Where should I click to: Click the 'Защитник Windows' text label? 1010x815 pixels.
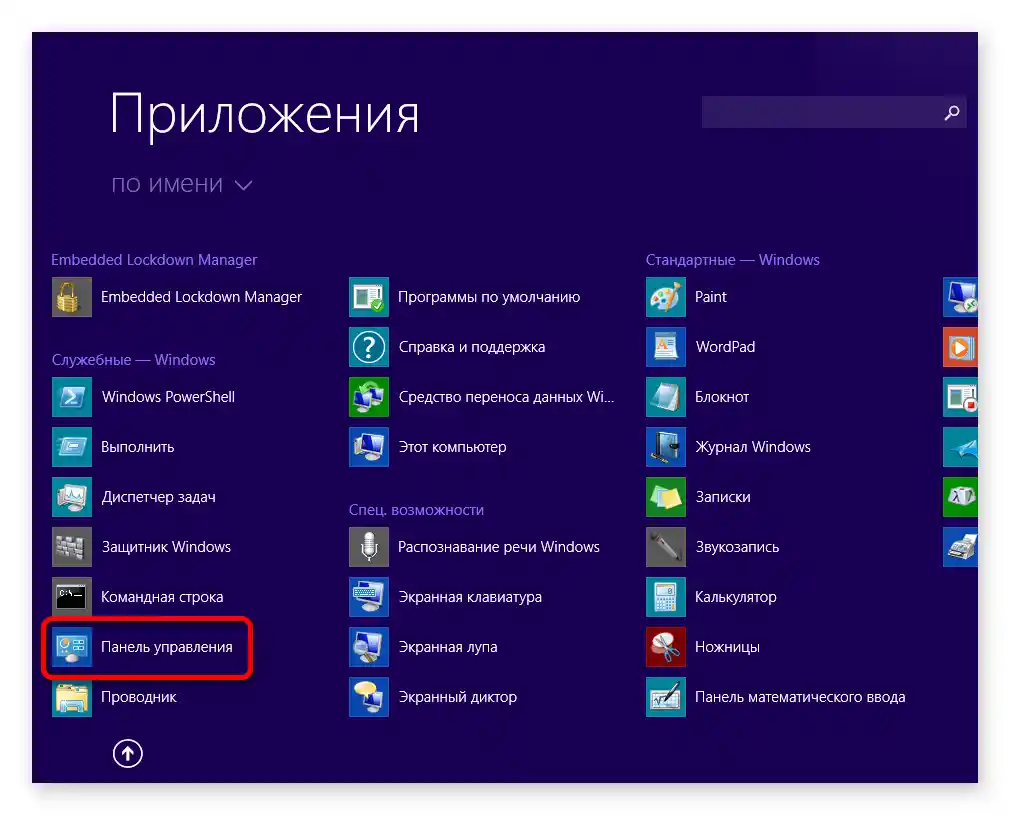click(x=166, y=547)
